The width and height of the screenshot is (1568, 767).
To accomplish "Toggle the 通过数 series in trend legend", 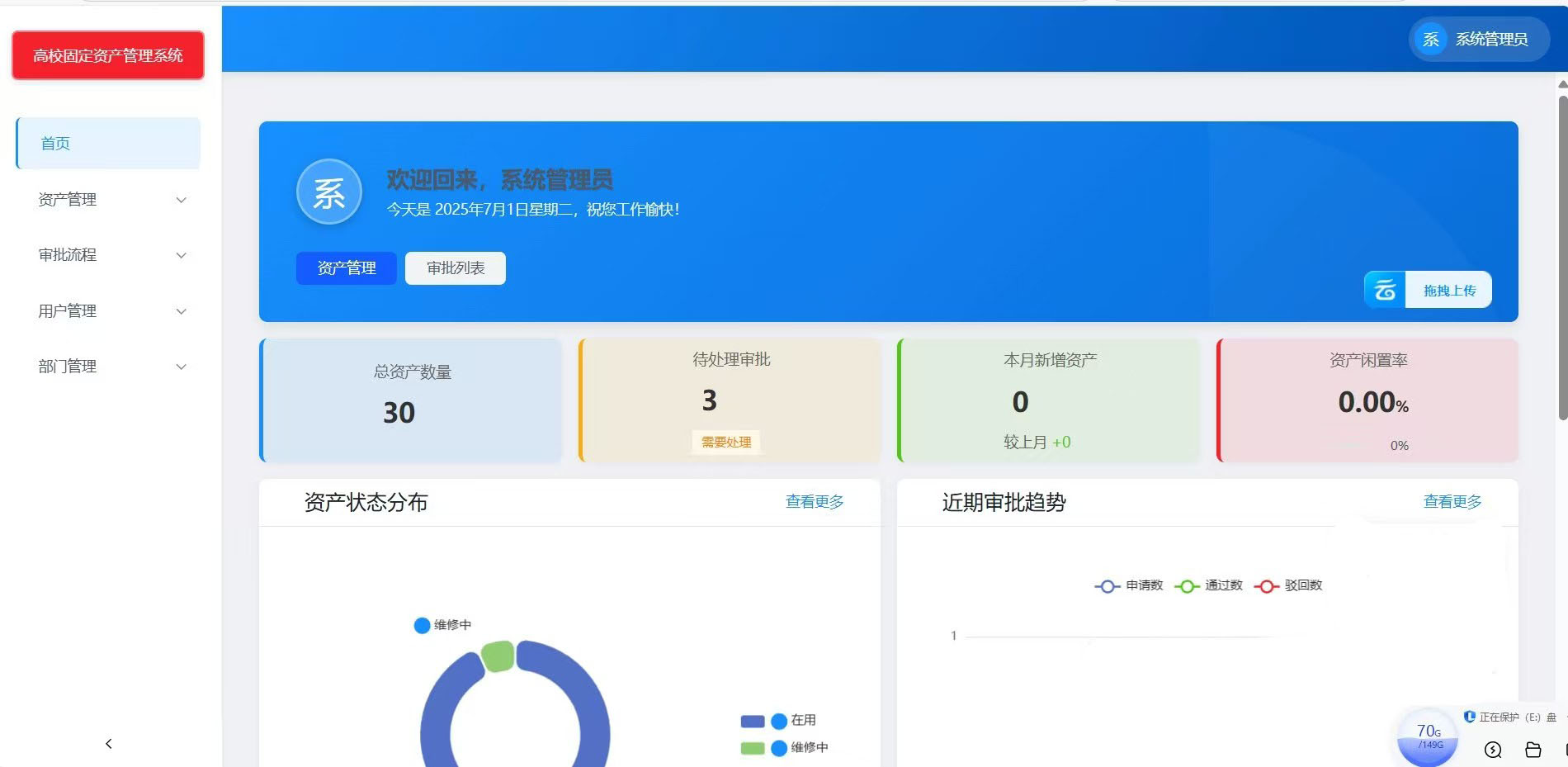I will click(x=1208, y=585).
